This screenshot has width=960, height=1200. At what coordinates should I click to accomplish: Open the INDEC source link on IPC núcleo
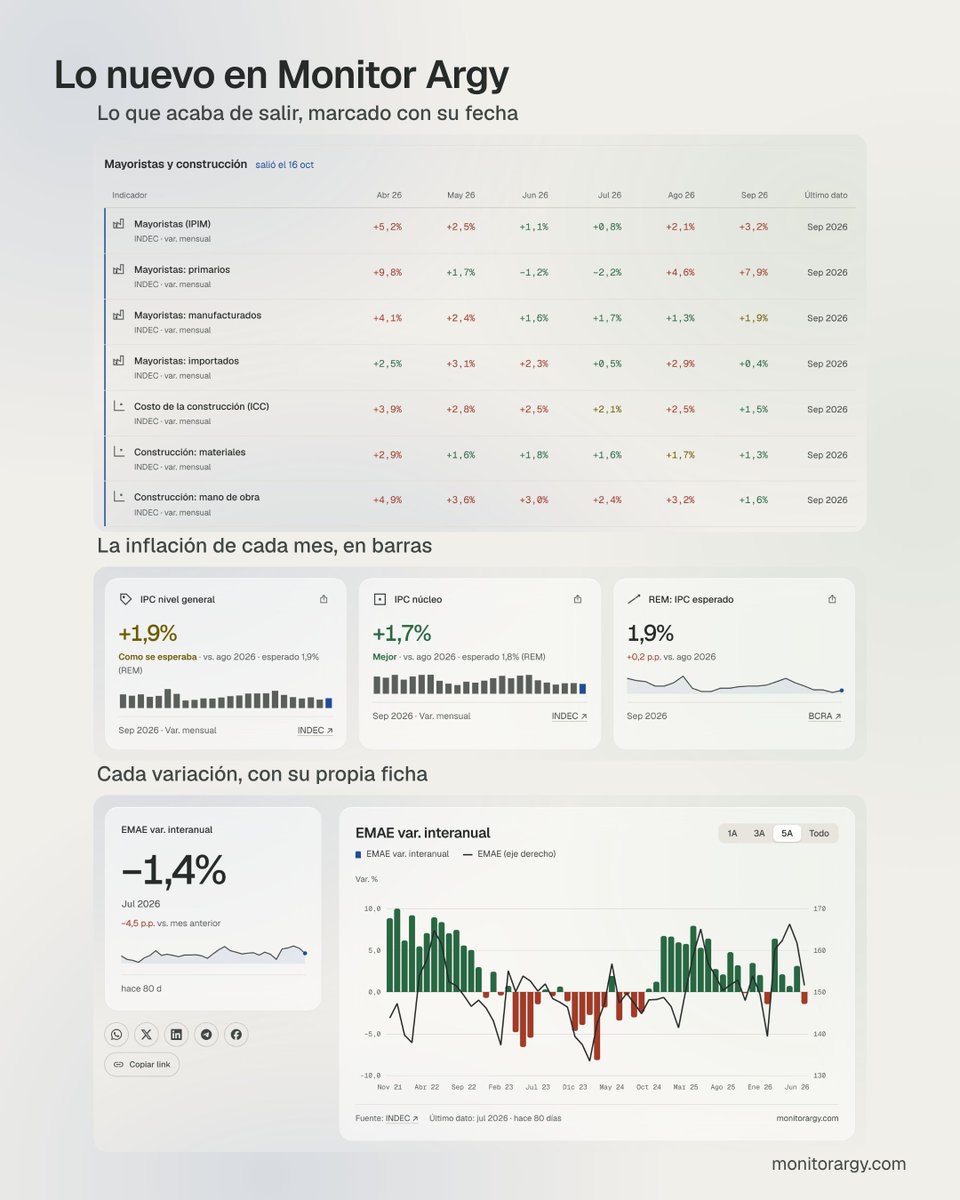coord(569,716)
